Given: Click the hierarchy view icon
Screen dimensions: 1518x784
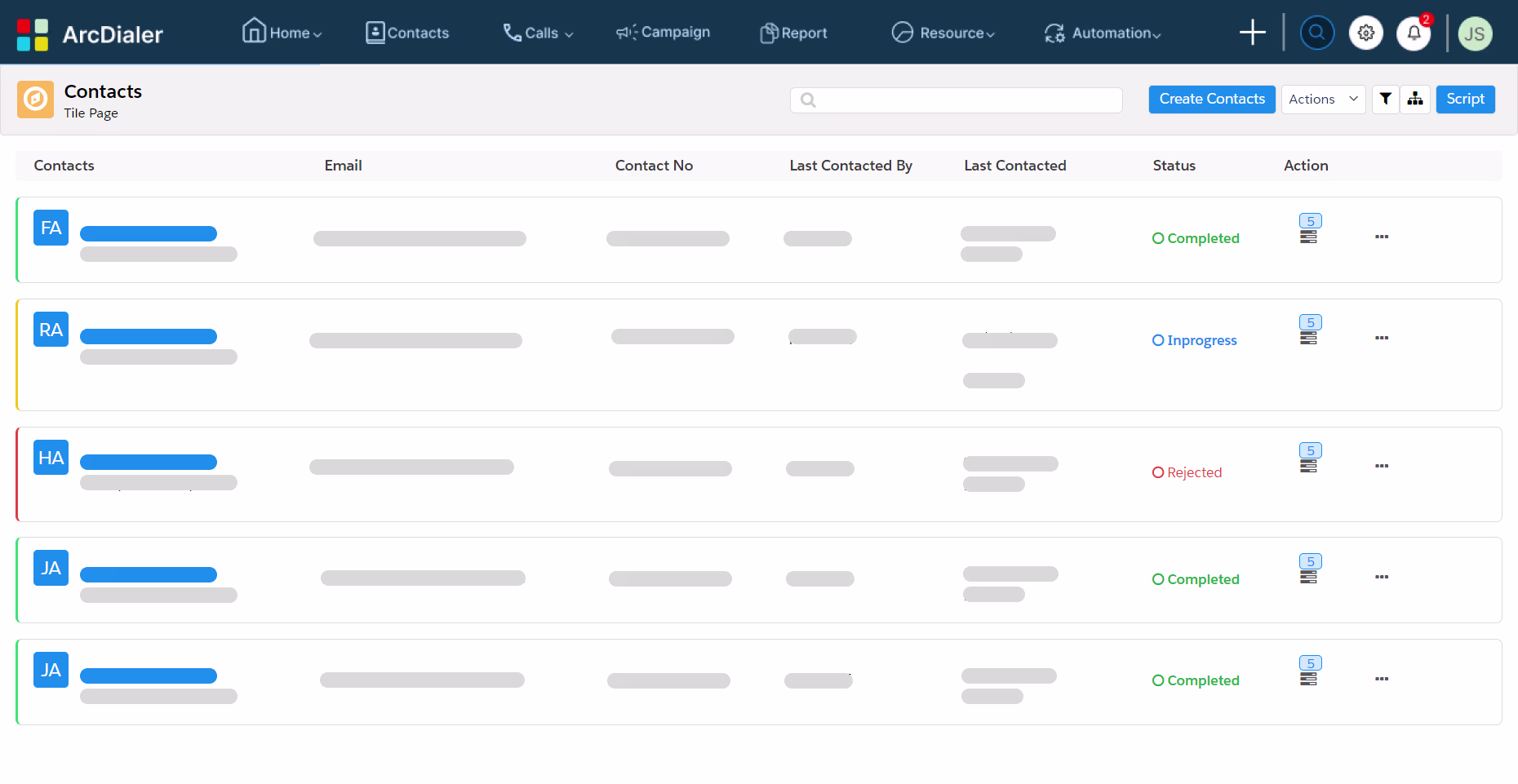Looking at the screenshot, I should (x=1415, y=99).
